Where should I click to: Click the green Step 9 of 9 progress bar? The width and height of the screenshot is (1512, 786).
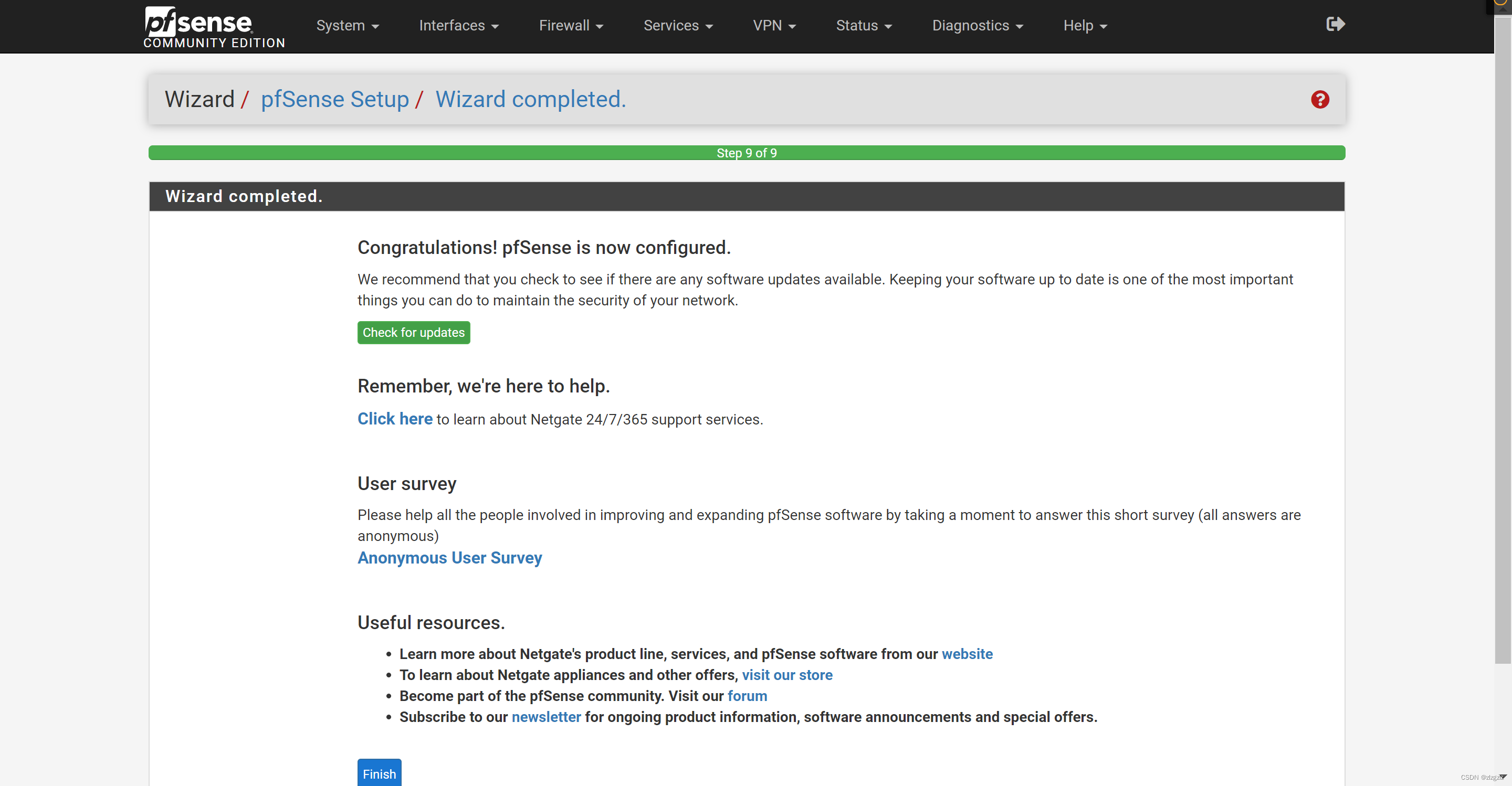click(746, 153)
